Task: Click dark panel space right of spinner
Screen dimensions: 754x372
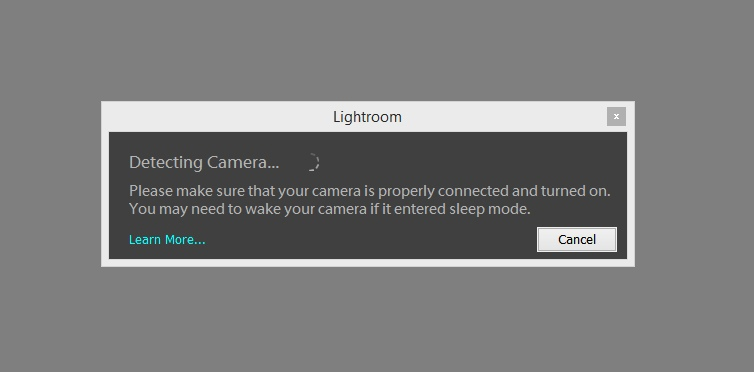Action: pyautogui.click(x=471, y=162)
